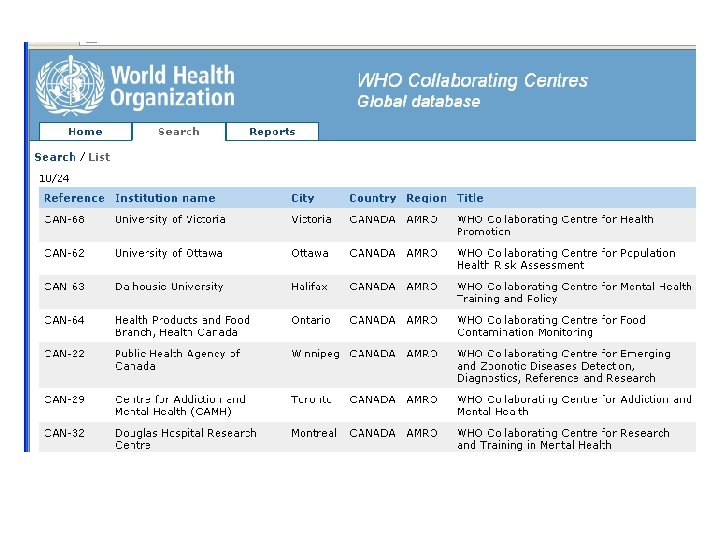720x540 pixels.
Task: Click Mental Health Training and Policy title
Action: [574, 292]
